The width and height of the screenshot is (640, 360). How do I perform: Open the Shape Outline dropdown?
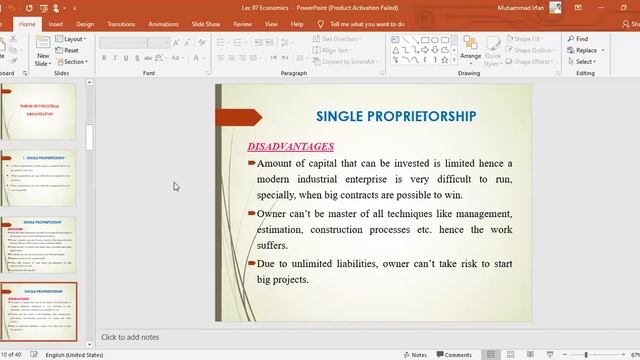click(531, 50)
